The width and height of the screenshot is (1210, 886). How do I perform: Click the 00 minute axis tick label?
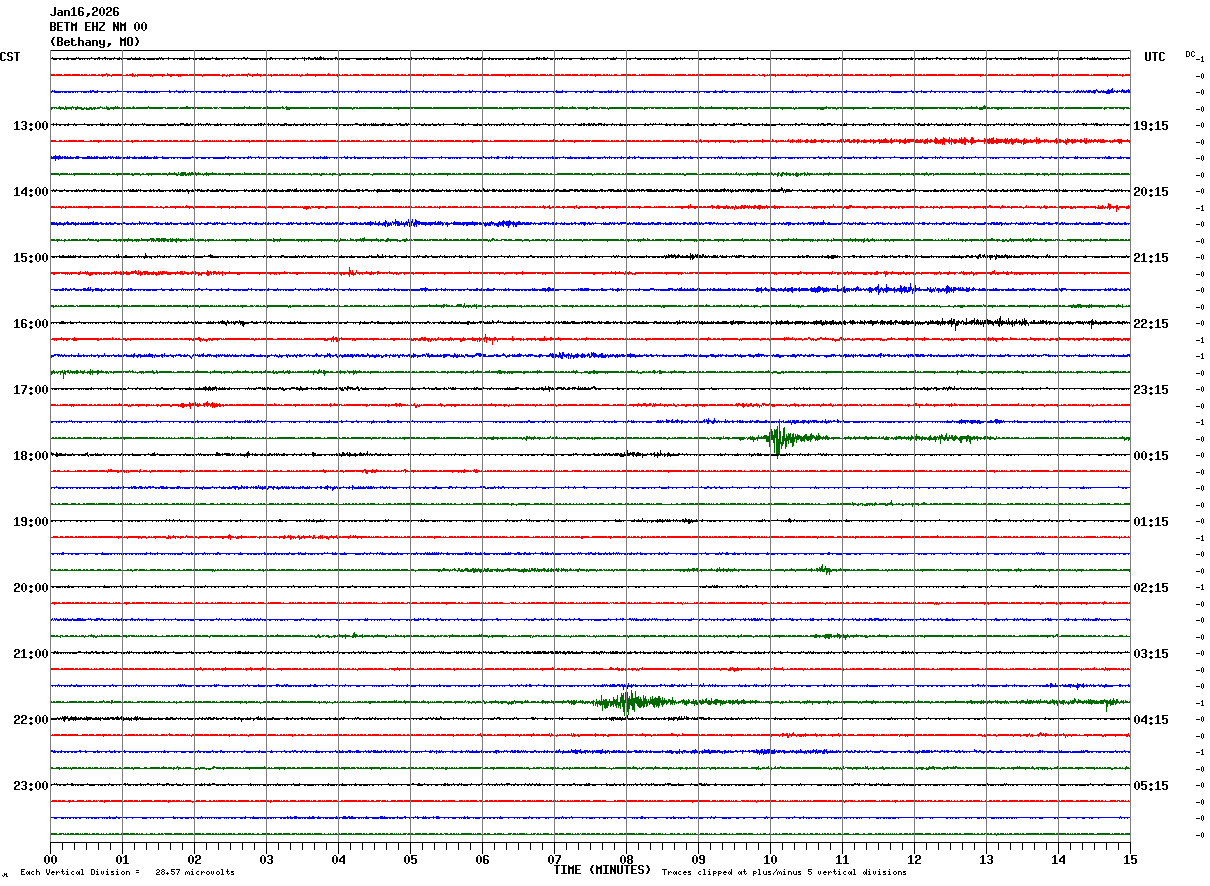click(51, 860)
